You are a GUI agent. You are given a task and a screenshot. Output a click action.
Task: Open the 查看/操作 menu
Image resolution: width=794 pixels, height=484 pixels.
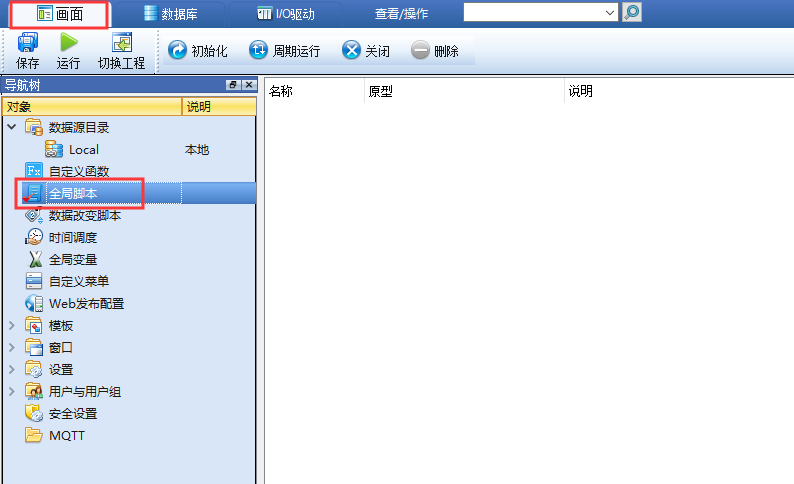(x=401, y=14)
